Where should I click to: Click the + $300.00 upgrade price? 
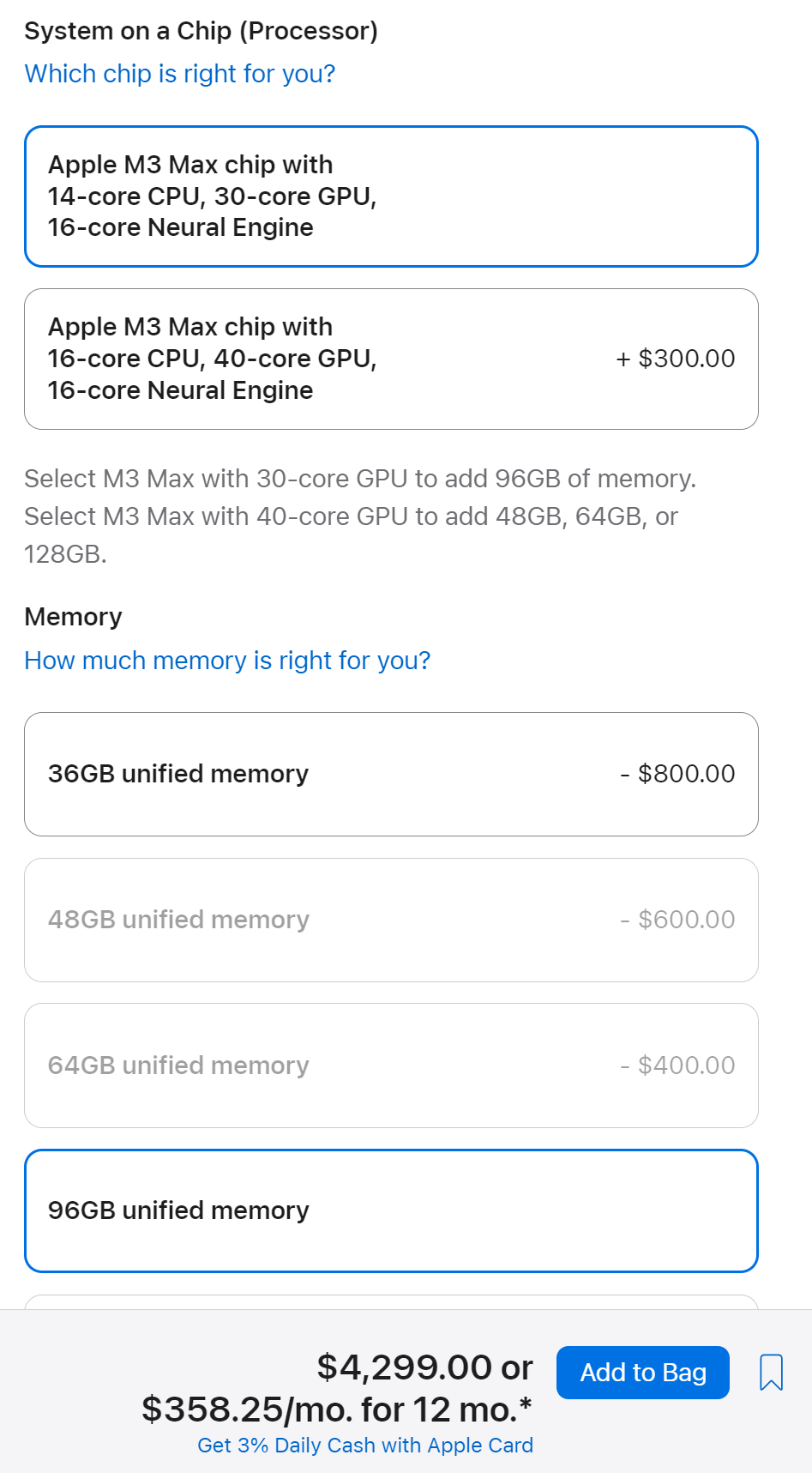pos(675,359)
